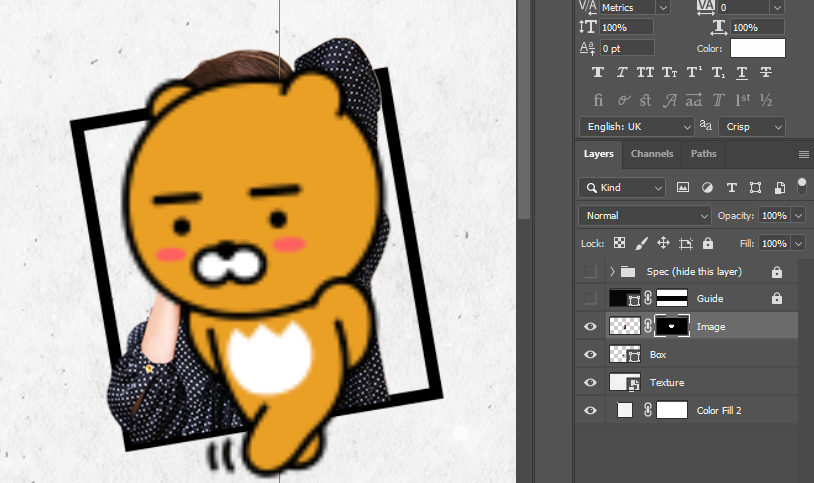This screenshot has width=814, height=483.
Task: Switch to the Channels tab
Action: point(652,154)
